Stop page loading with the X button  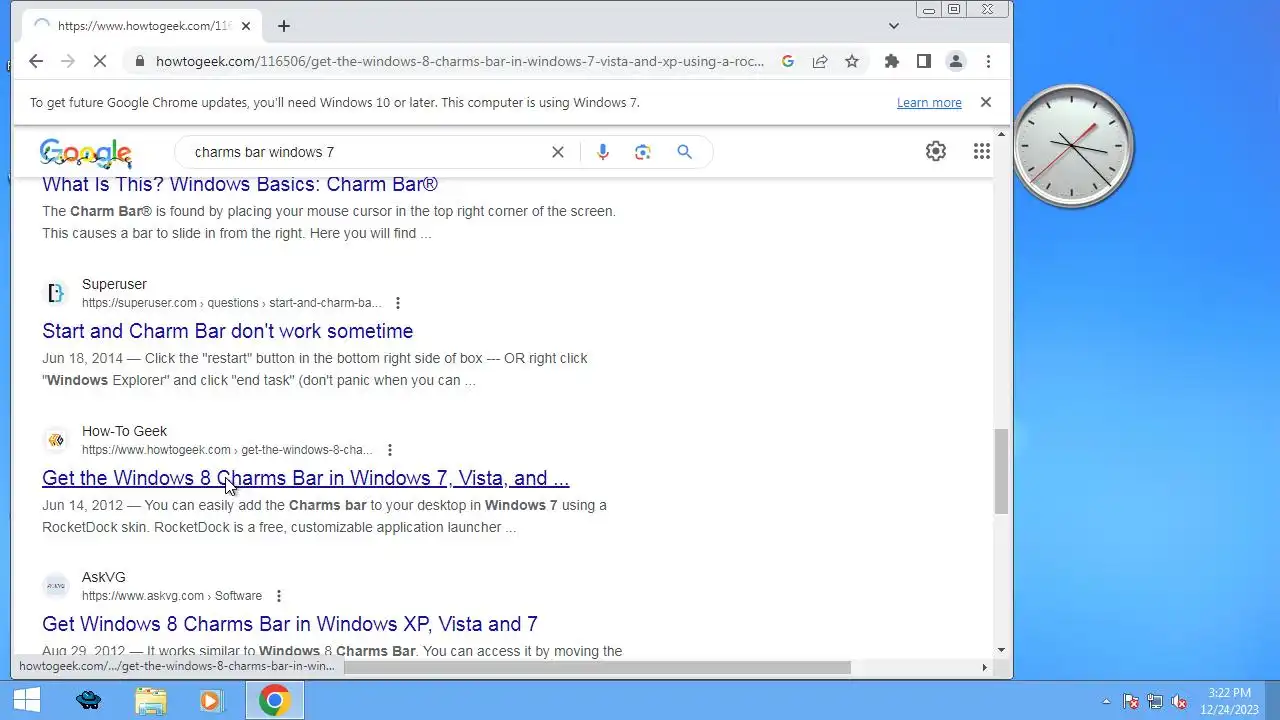99,61
